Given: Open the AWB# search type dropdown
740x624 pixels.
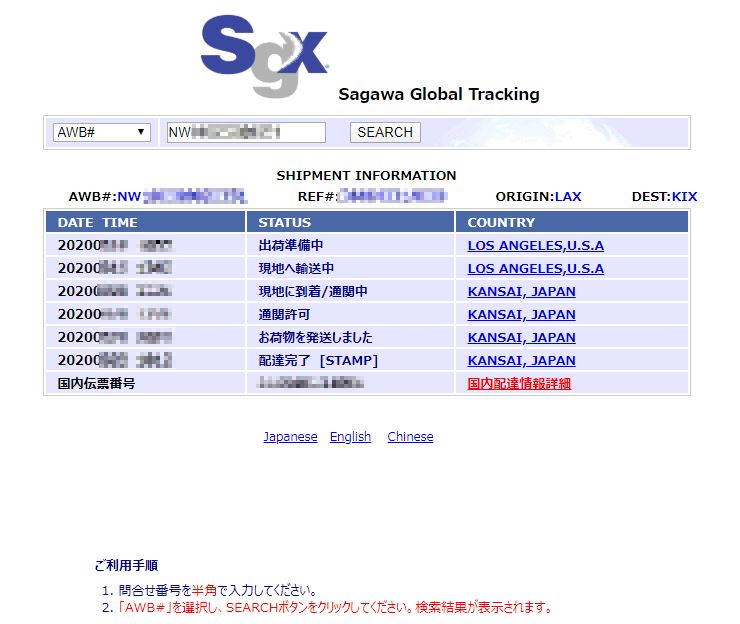Looking at the screenshot, I should [x=101, y=132].
